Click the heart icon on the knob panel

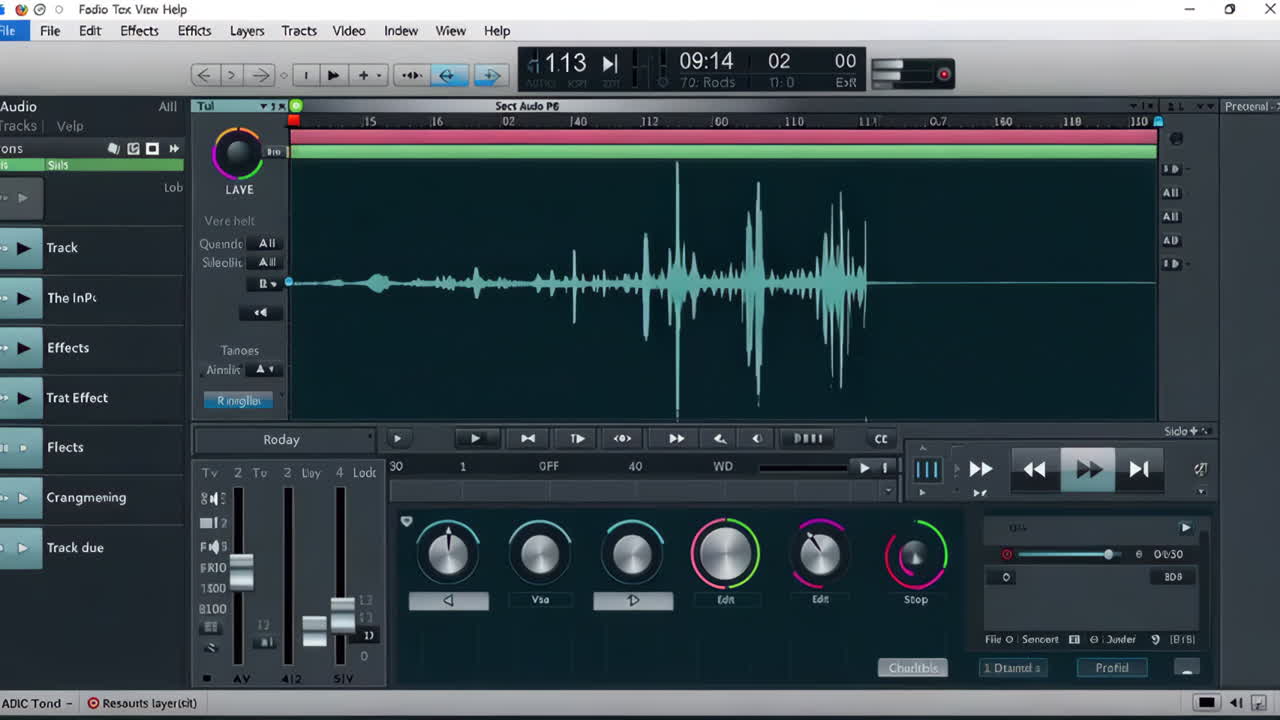click(x=407, y=521)
